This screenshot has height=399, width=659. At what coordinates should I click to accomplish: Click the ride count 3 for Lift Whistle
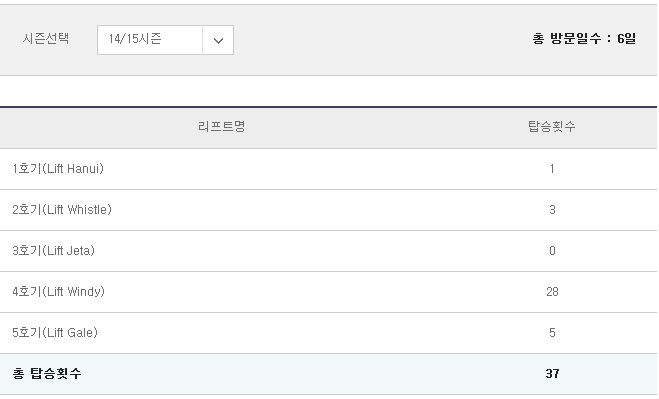pyautogui.click(x=552, y=210)
